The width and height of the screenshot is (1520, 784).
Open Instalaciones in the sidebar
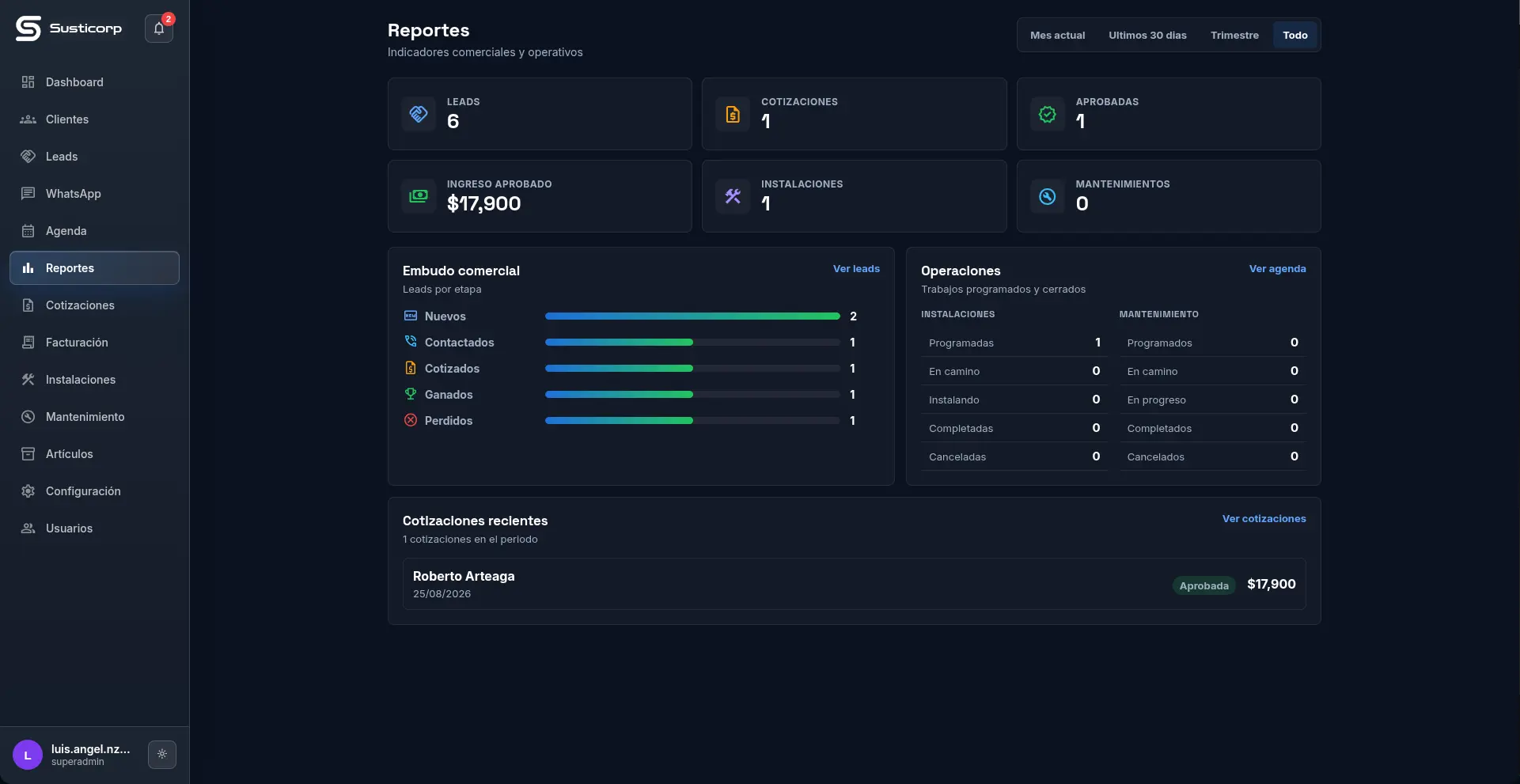[x=94, y=380]
